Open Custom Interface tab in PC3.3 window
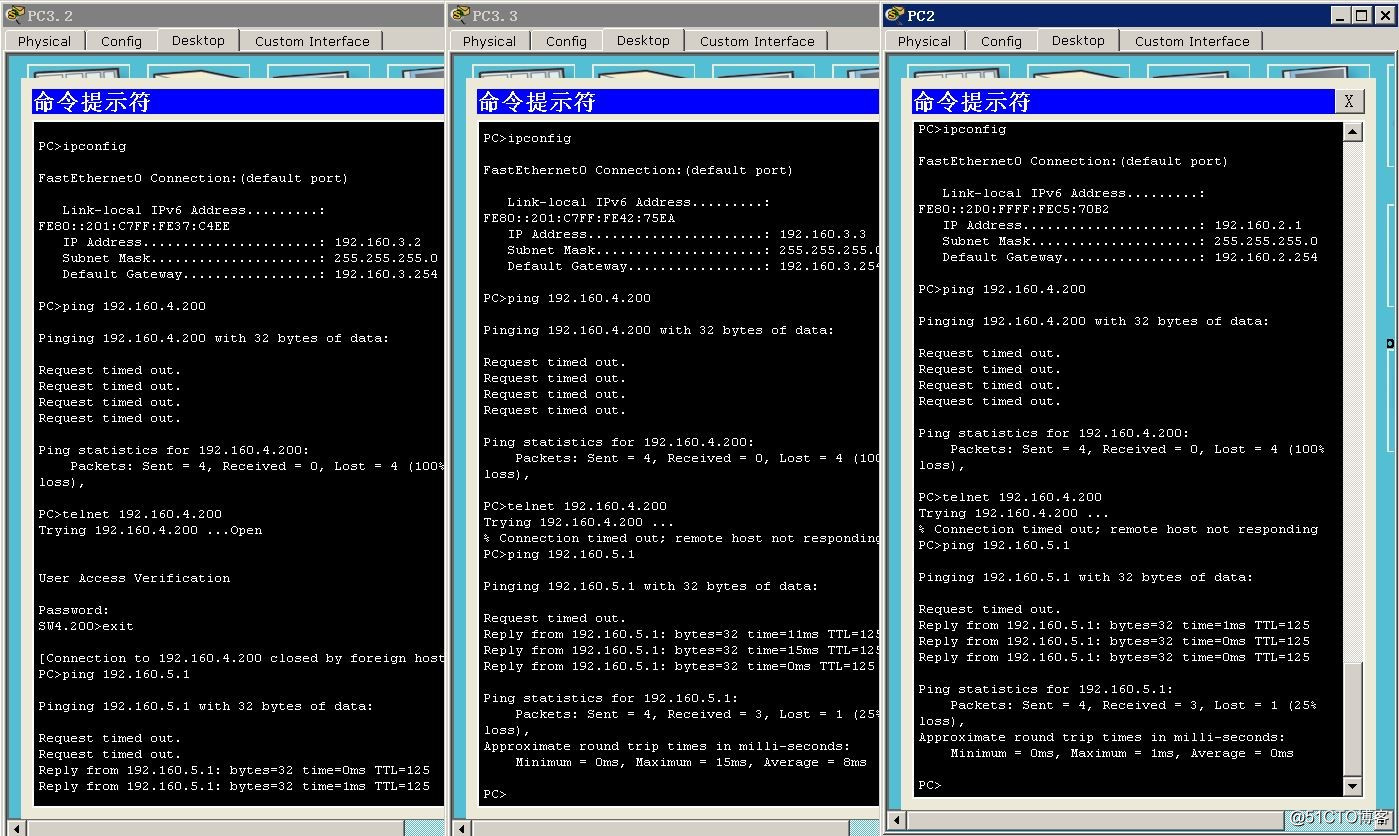 coord(757,41)
